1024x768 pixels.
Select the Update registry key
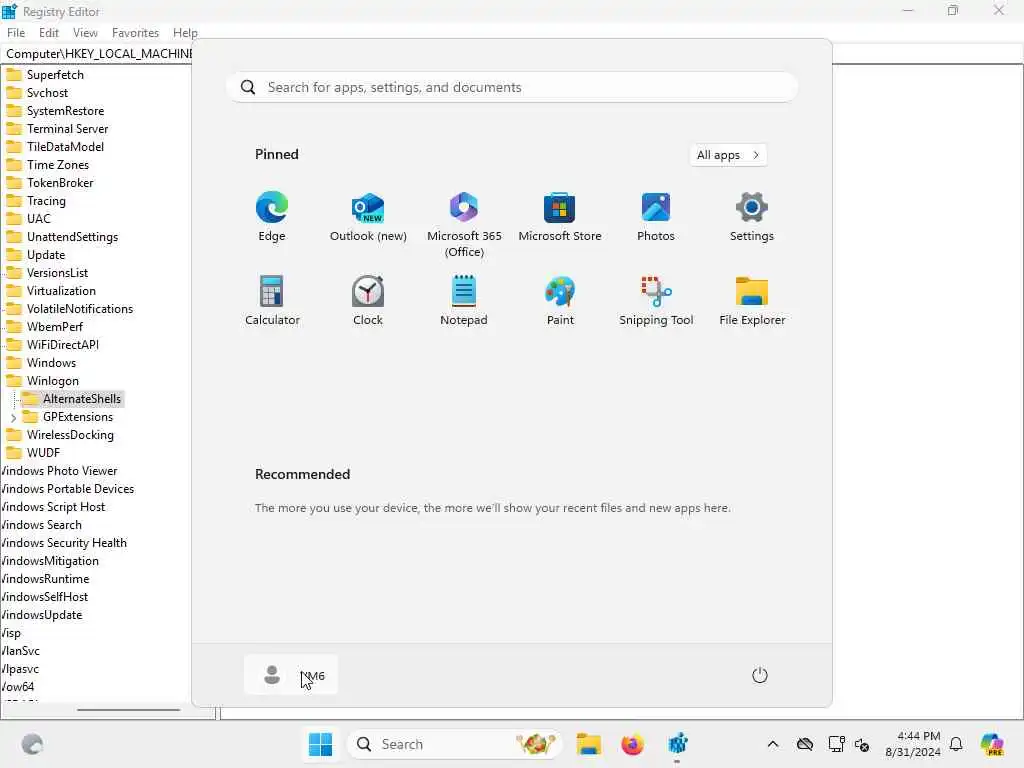46,255
